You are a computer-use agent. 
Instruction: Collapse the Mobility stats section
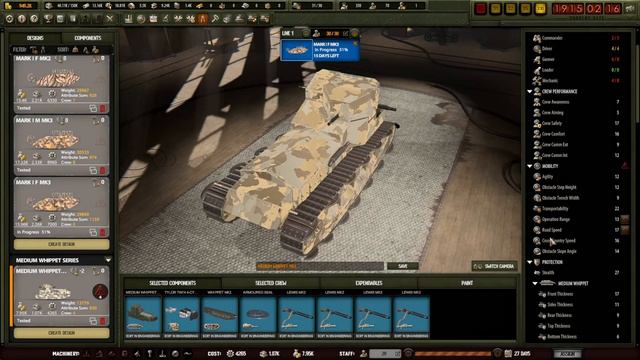529,166
